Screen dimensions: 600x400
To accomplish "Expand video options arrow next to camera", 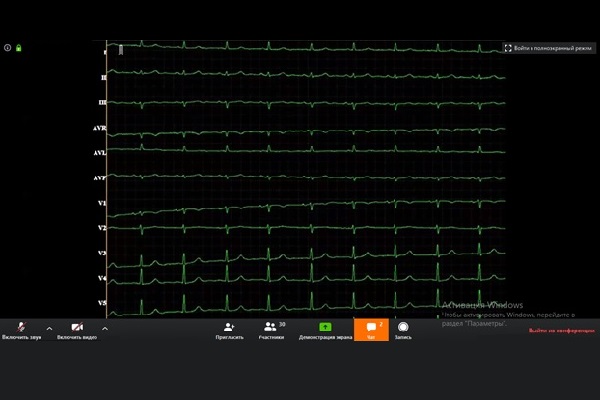I will coord(105,329).
